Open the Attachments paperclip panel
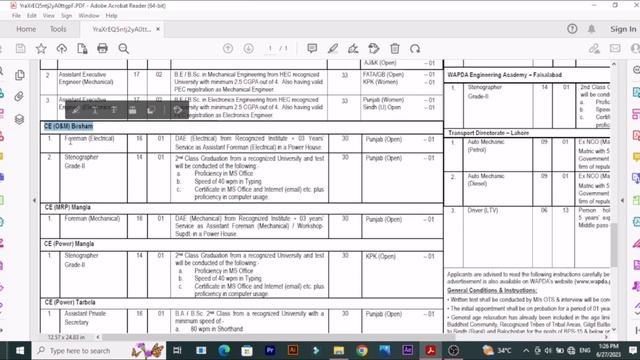Image resolution: width=640 pixels, height=360 pixels. tap(19, 97)
